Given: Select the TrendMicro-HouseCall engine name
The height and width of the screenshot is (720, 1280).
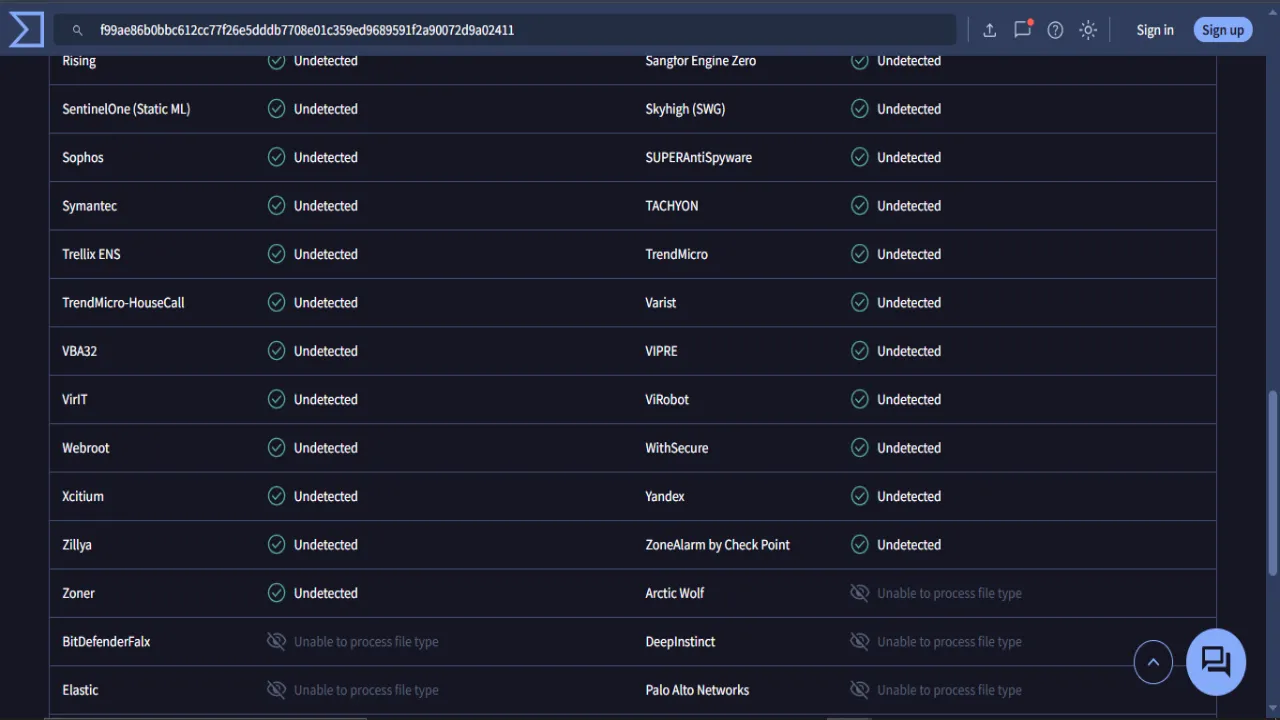Looking at the screenshot, I should click(x=123, y=302).
